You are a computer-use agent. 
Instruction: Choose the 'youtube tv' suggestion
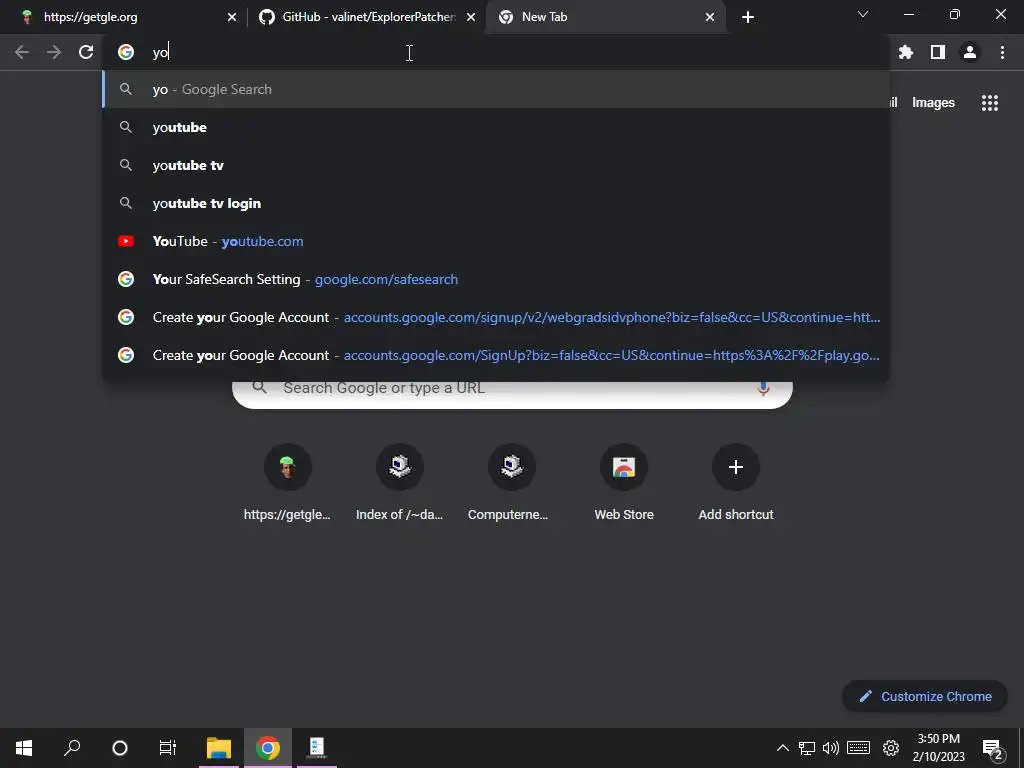pyautogui.click(x=496, y=165)
